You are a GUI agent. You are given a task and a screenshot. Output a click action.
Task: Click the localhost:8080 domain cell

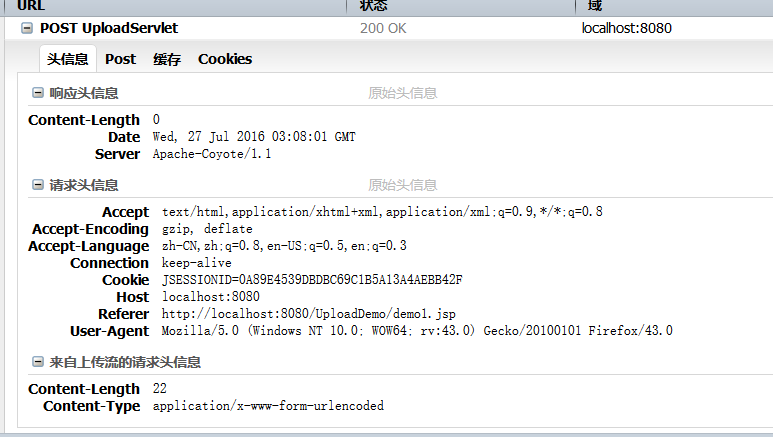(x=627, y=28)
